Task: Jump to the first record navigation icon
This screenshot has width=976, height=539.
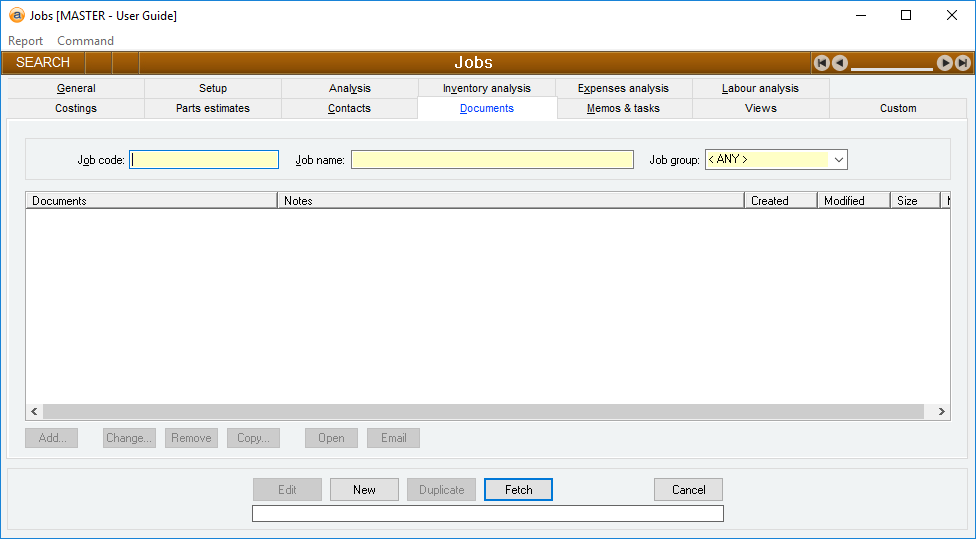Action: pos(822,63)
